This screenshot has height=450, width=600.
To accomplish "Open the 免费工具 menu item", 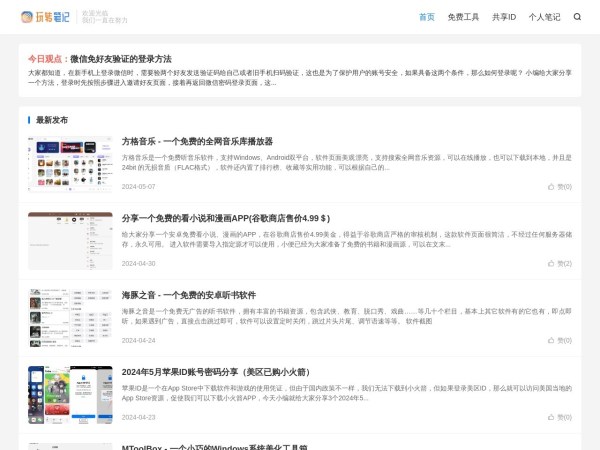I will click(x=463, y=17).
